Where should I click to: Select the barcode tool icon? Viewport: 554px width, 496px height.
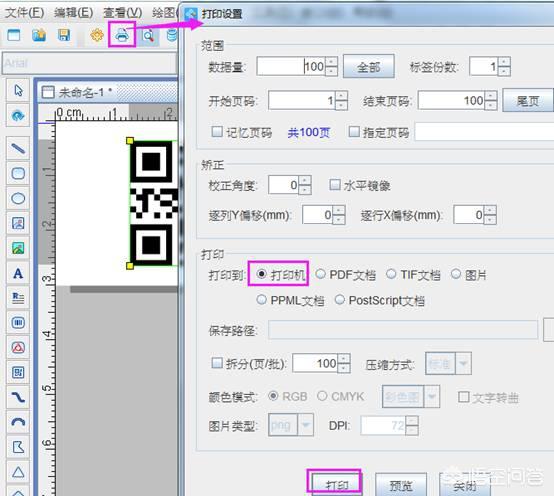tap(18, 322)
